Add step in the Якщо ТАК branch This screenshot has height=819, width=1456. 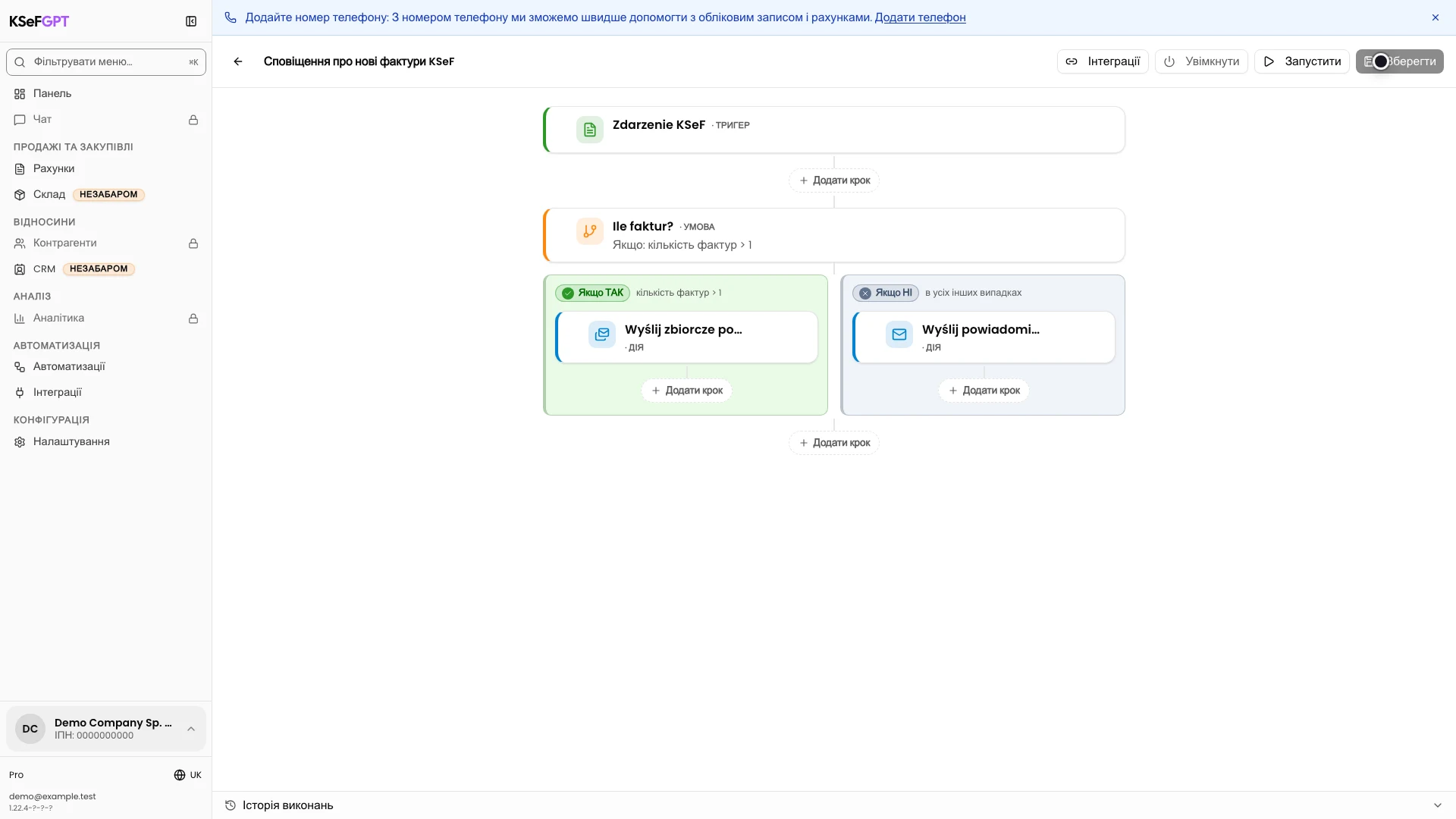pos(686,391)
